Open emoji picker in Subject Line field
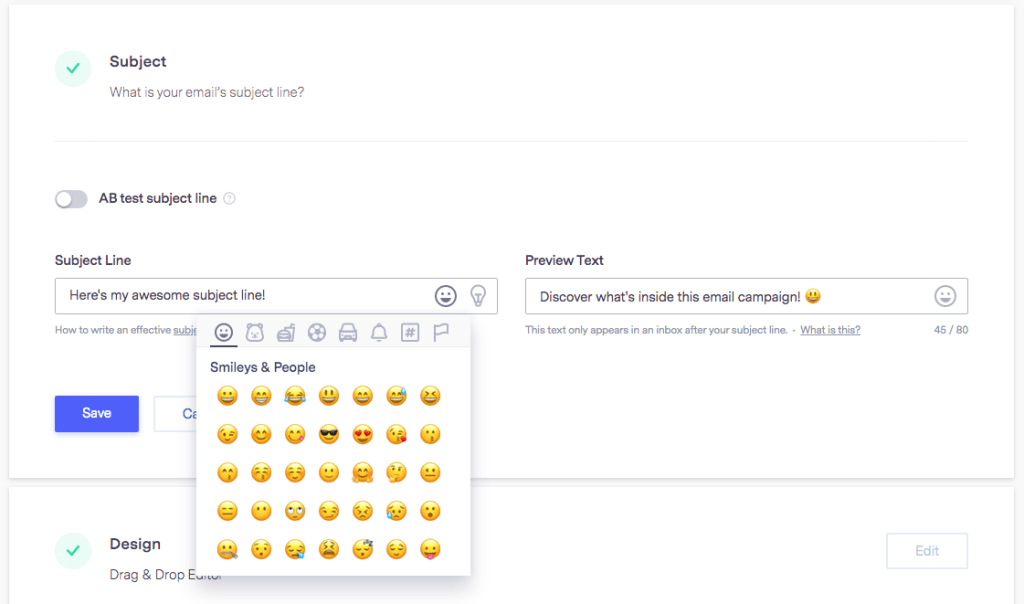 tap(445, 296)
